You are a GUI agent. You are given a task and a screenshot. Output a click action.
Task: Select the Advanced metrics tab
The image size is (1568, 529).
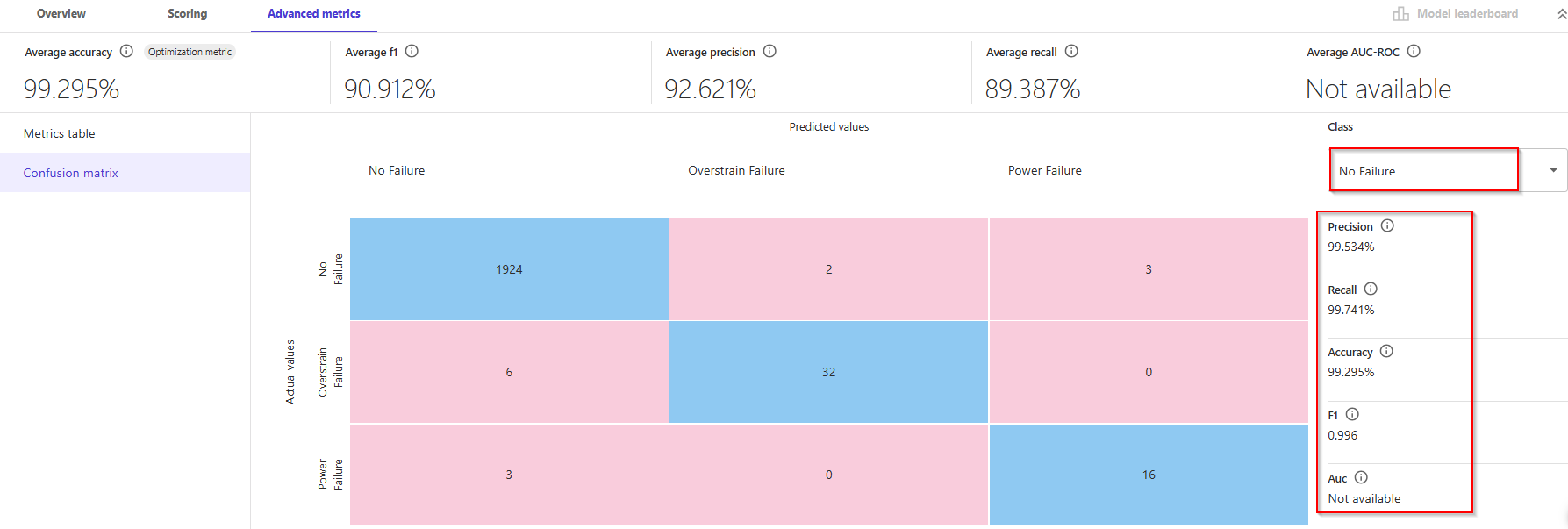[x=314, y=13]
